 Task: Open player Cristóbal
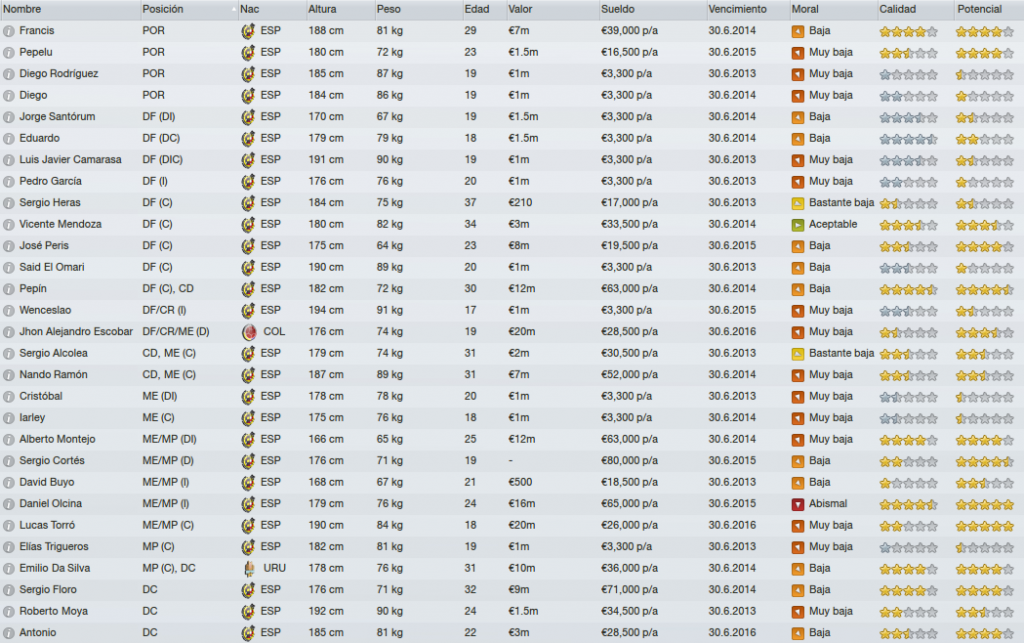click(40, 396)
